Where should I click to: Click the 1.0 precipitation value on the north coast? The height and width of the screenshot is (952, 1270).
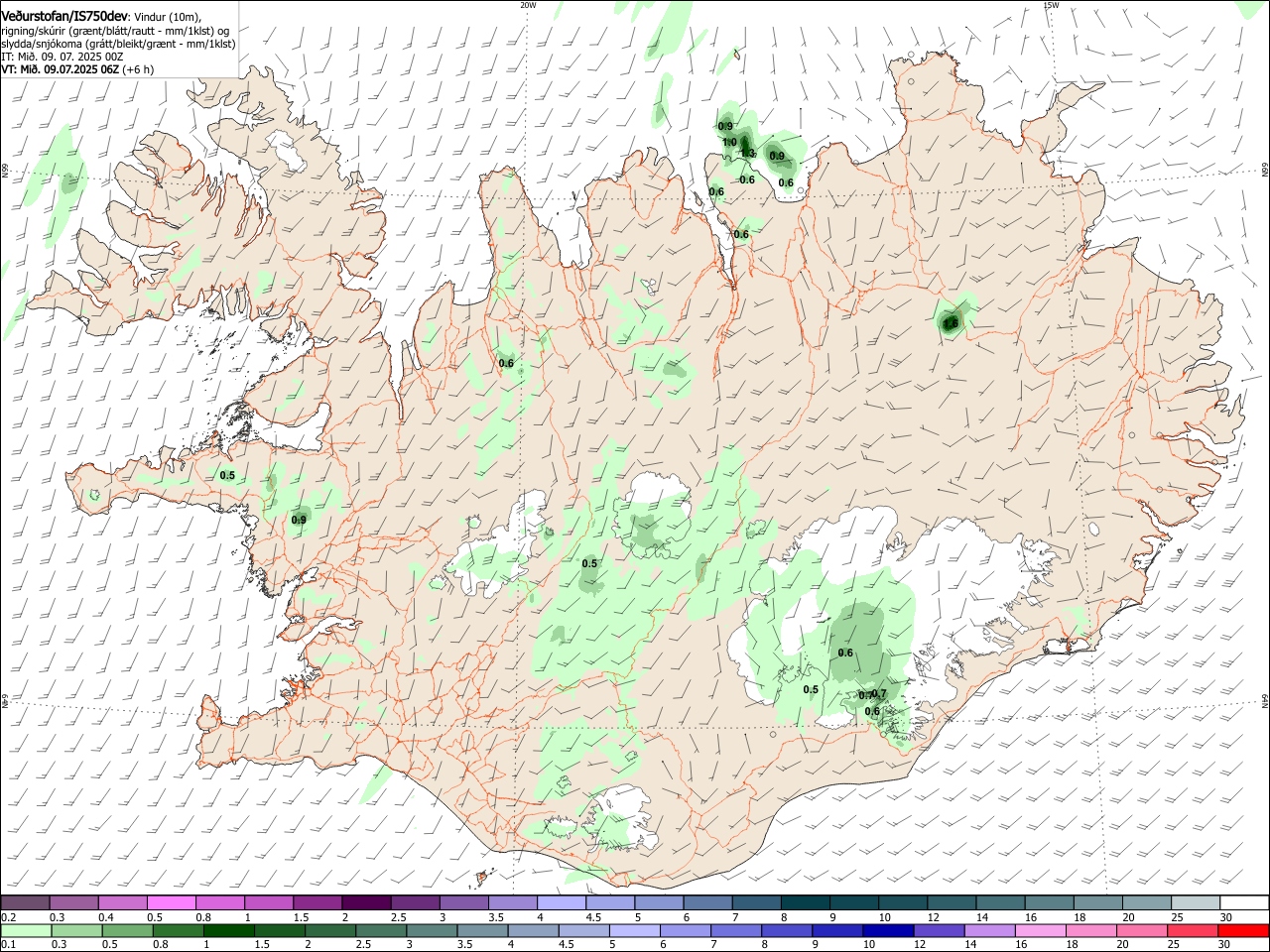point(729,143)
